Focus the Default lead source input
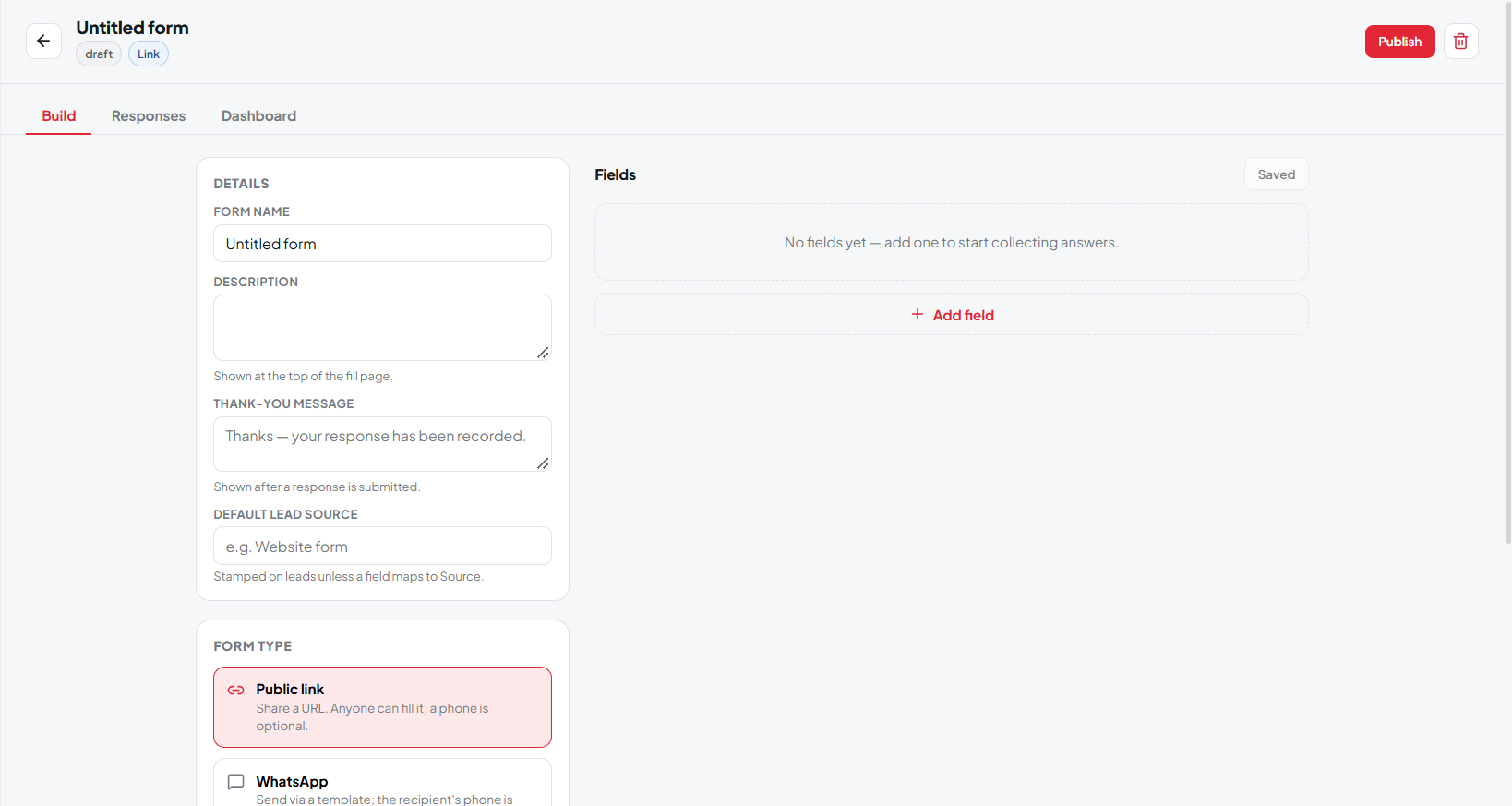Screen dimensions: 1512x806 click(x=382, y=546)
